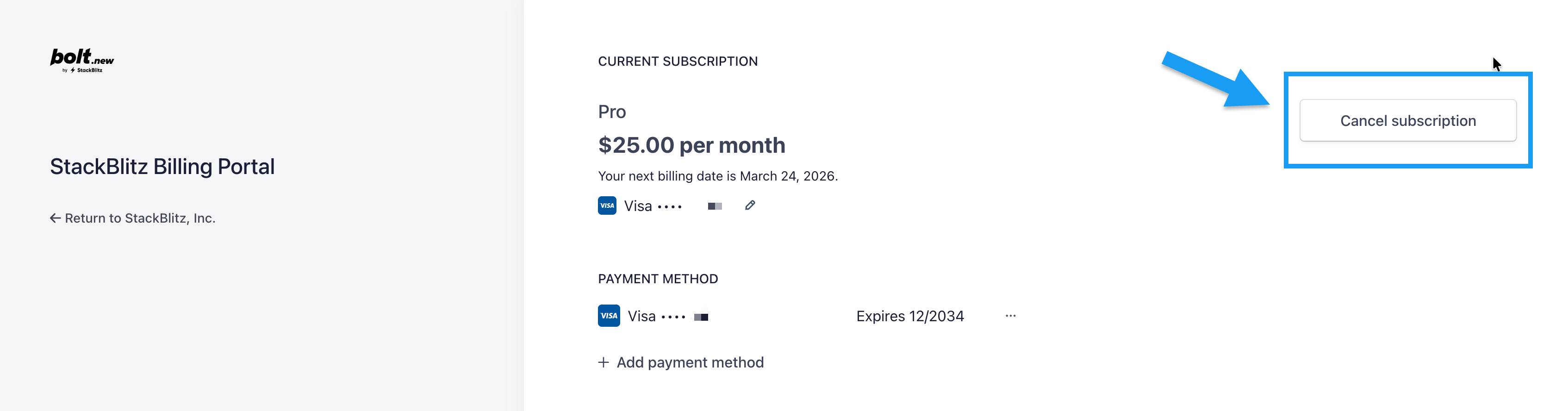Click the Visa logo under Payment Method
This screenshot has height=411, width=1568.
pyautogui.click(x=609, y=316)
